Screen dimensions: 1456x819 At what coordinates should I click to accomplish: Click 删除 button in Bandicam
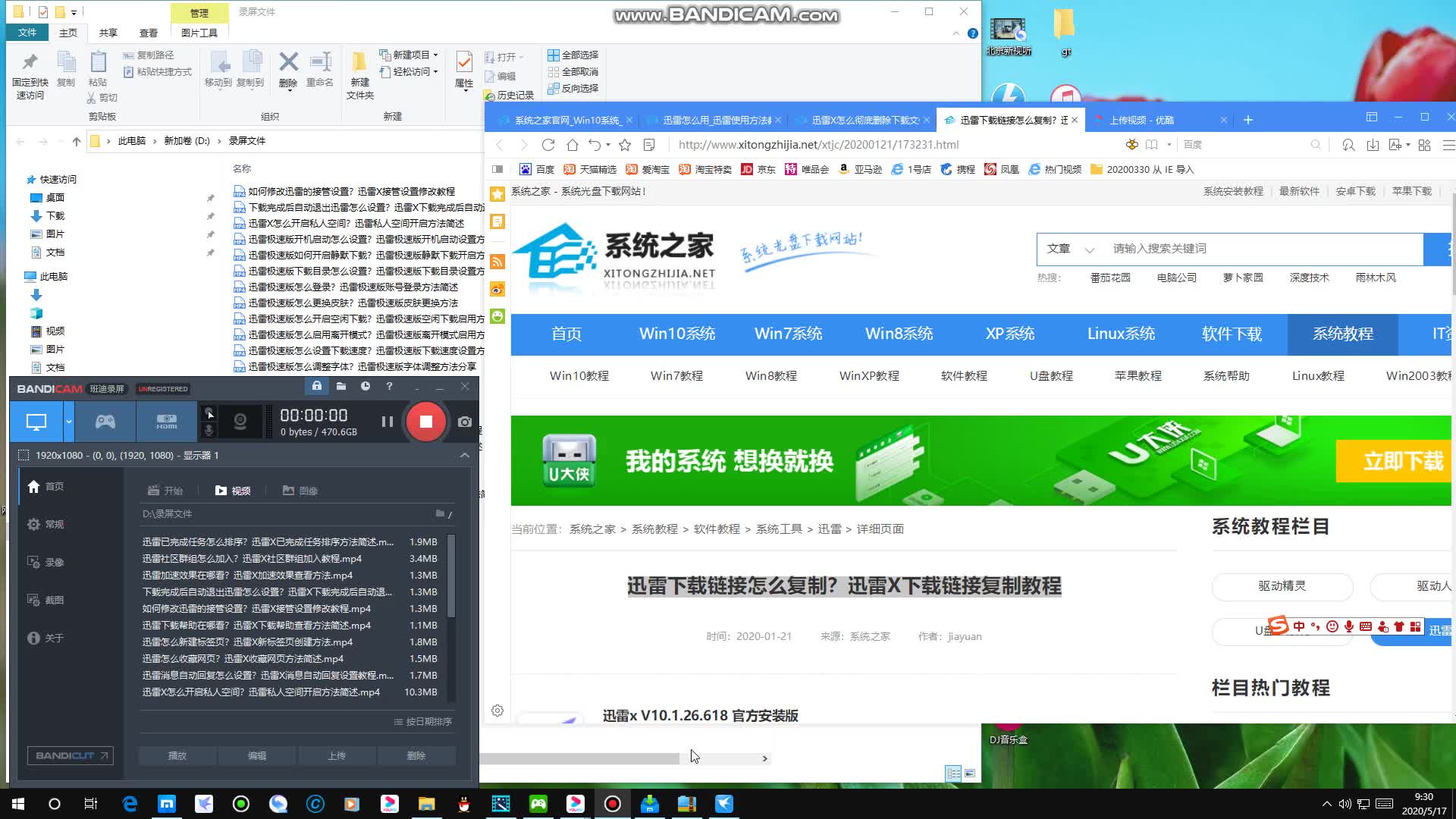[416, 755]
